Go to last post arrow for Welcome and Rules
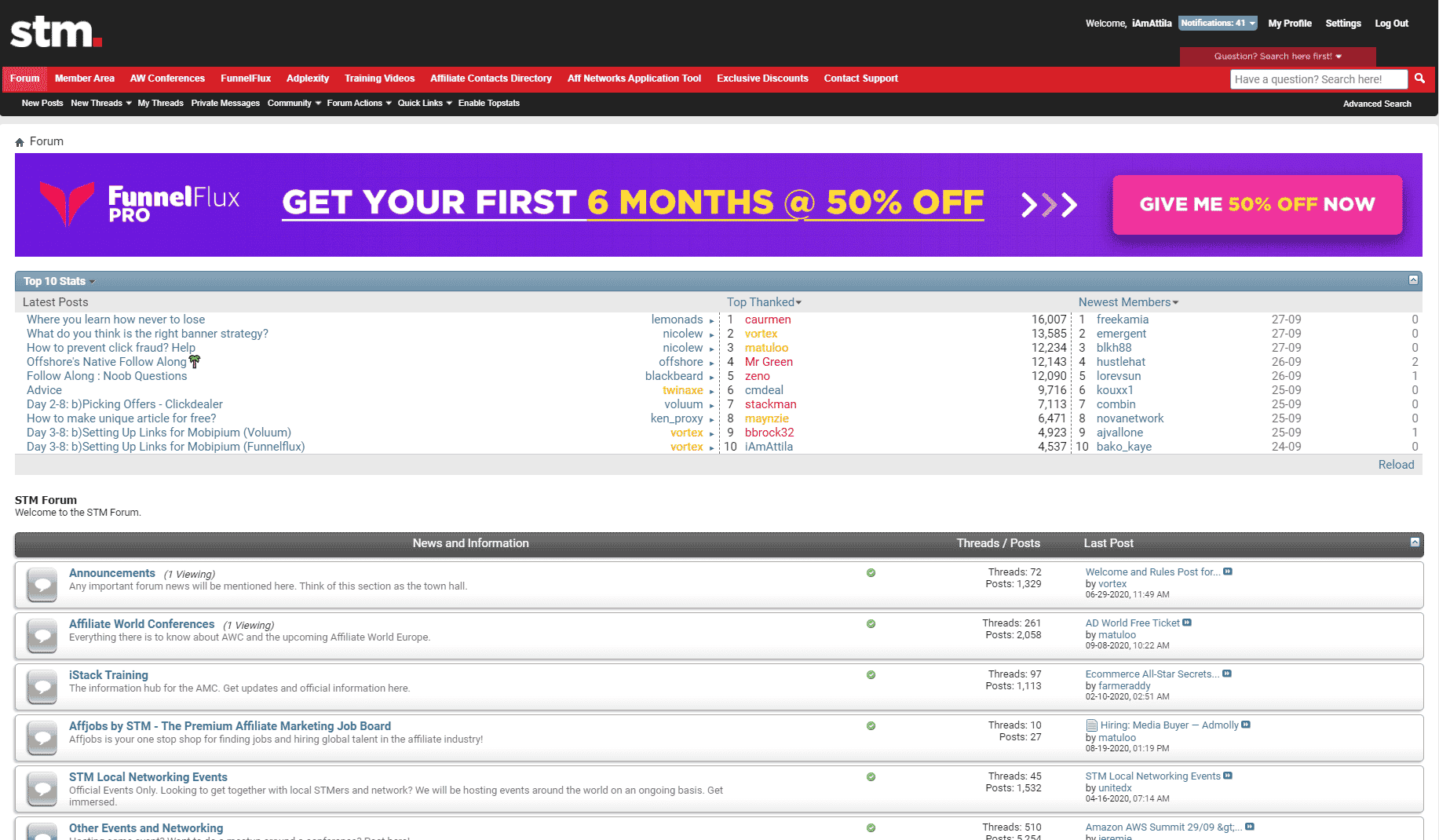Screen dimensions: 1439x840 pyautogui.click(x=1228, y=572)
